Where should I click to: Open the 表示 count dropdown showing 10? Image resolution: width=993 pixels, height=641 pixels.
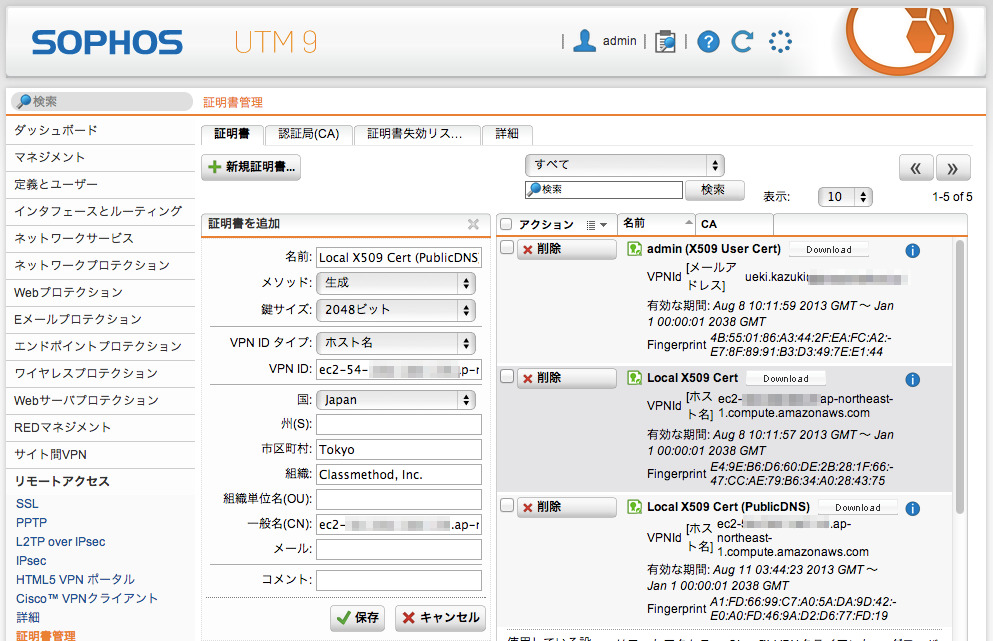click(845, 197)
